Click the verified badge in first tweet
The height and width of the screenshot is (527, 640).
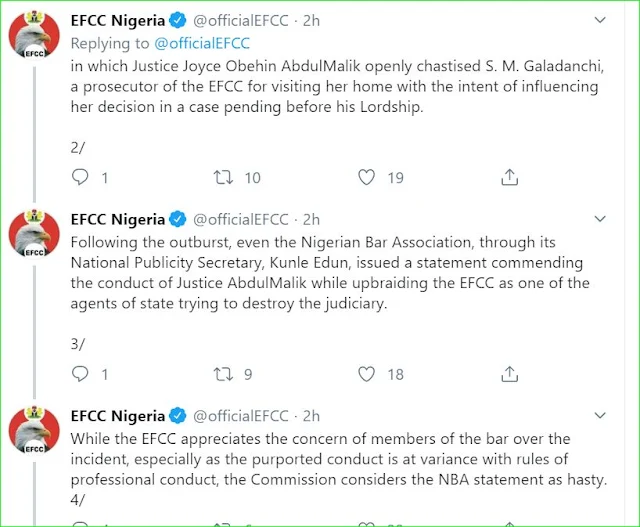pyautogui.click(x=178, y=20)
